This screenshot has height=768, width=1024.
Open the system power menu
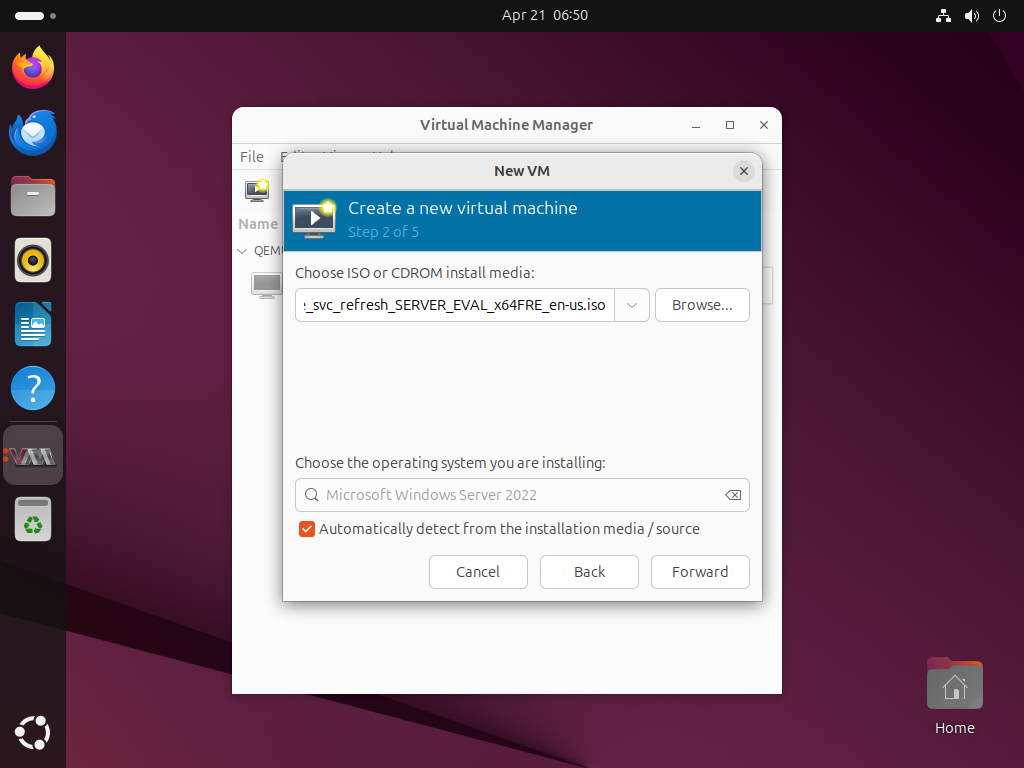point(999,16)
